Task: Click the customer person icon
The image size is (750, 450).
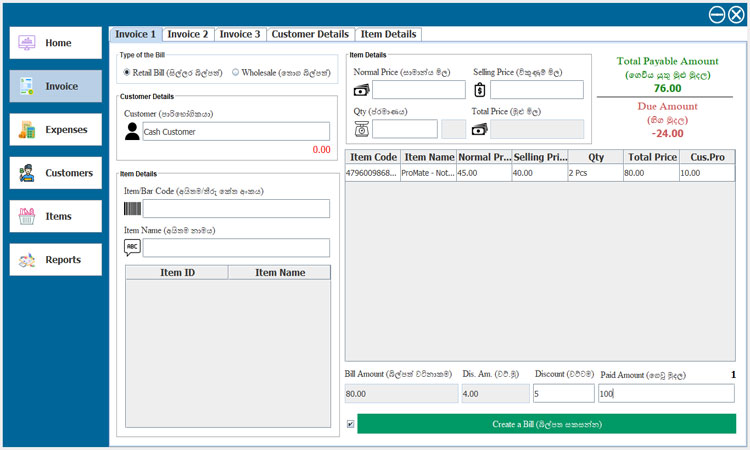Action: click(x=132, y=131)
